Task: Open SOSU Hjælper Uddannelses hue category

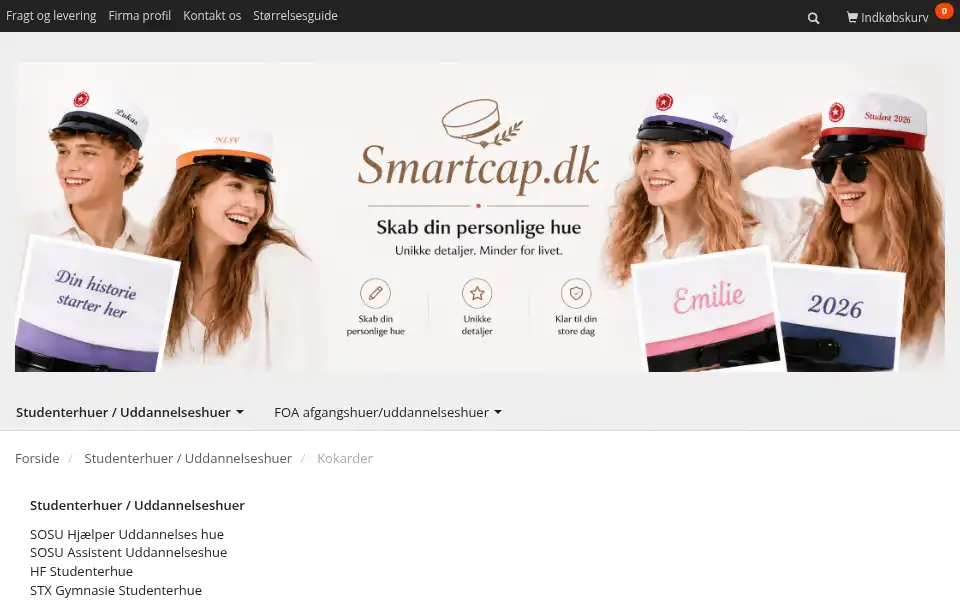Action: tap(127, 534)
